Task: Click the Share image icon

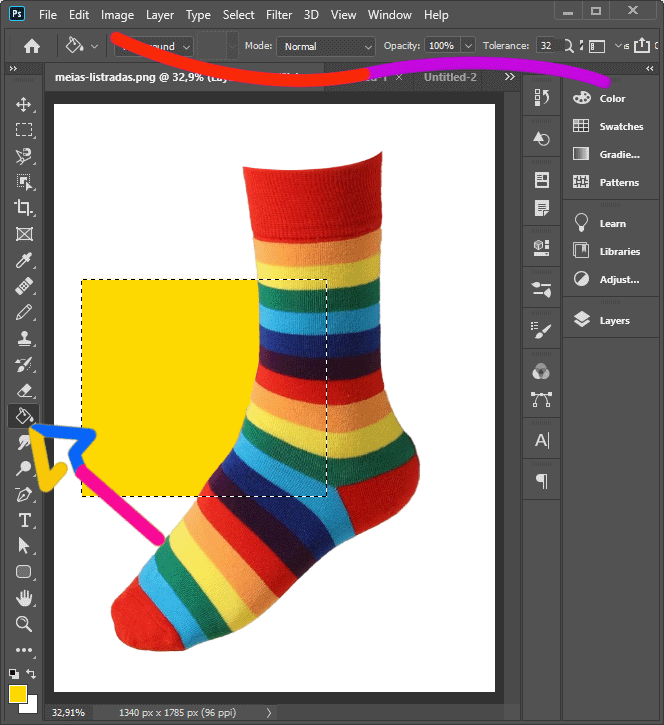Action: coord(642,46)
